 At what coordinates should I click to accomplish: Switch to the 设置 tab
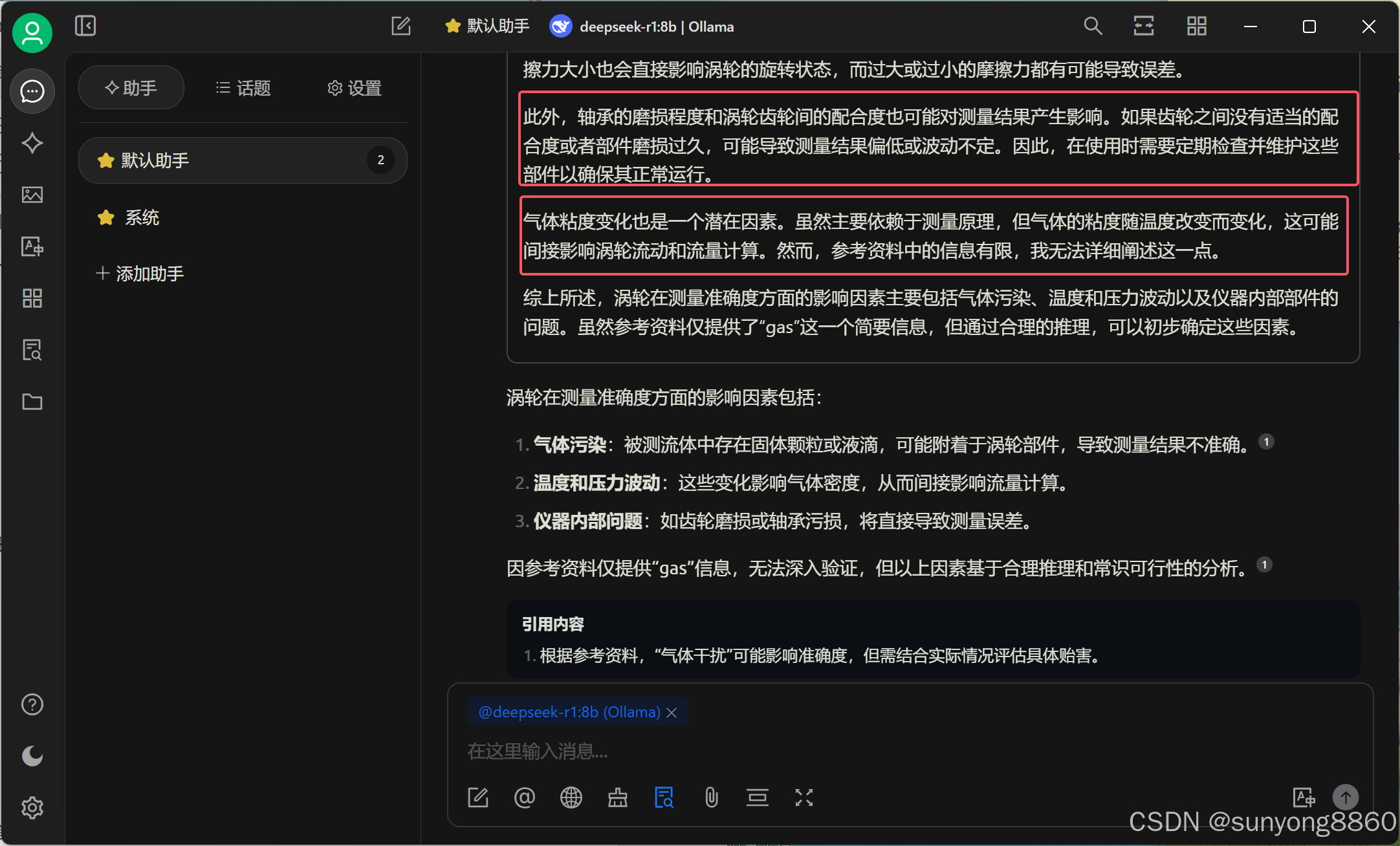[355, 88]
